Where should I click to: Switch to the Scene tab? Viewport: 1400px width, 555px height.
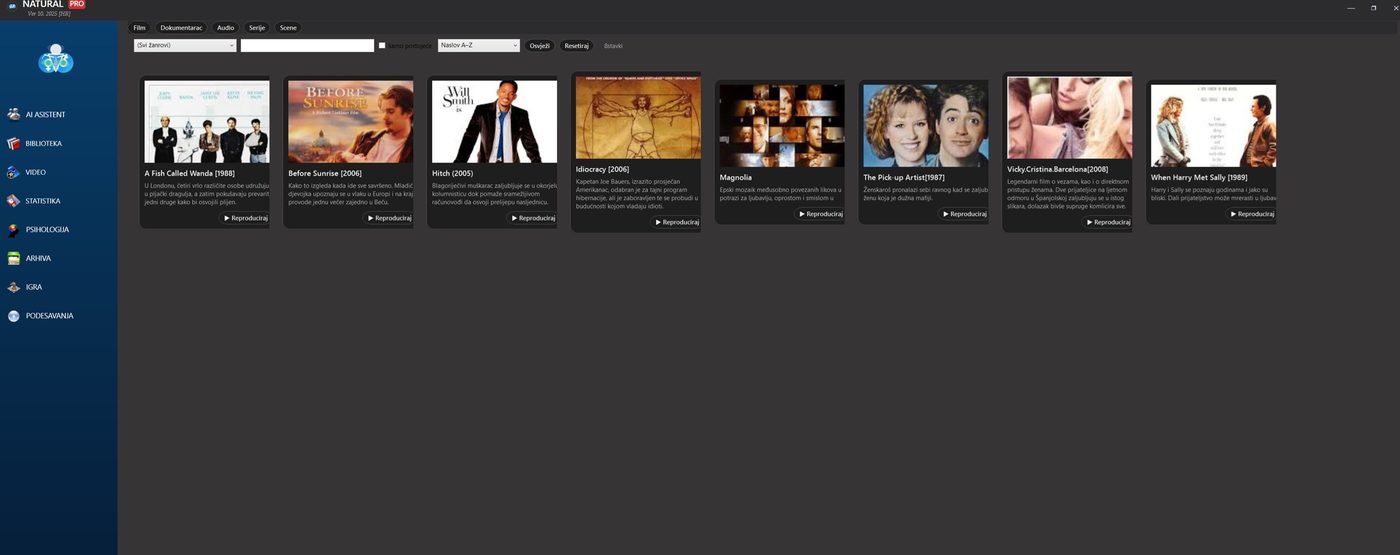tap(288, 28)
